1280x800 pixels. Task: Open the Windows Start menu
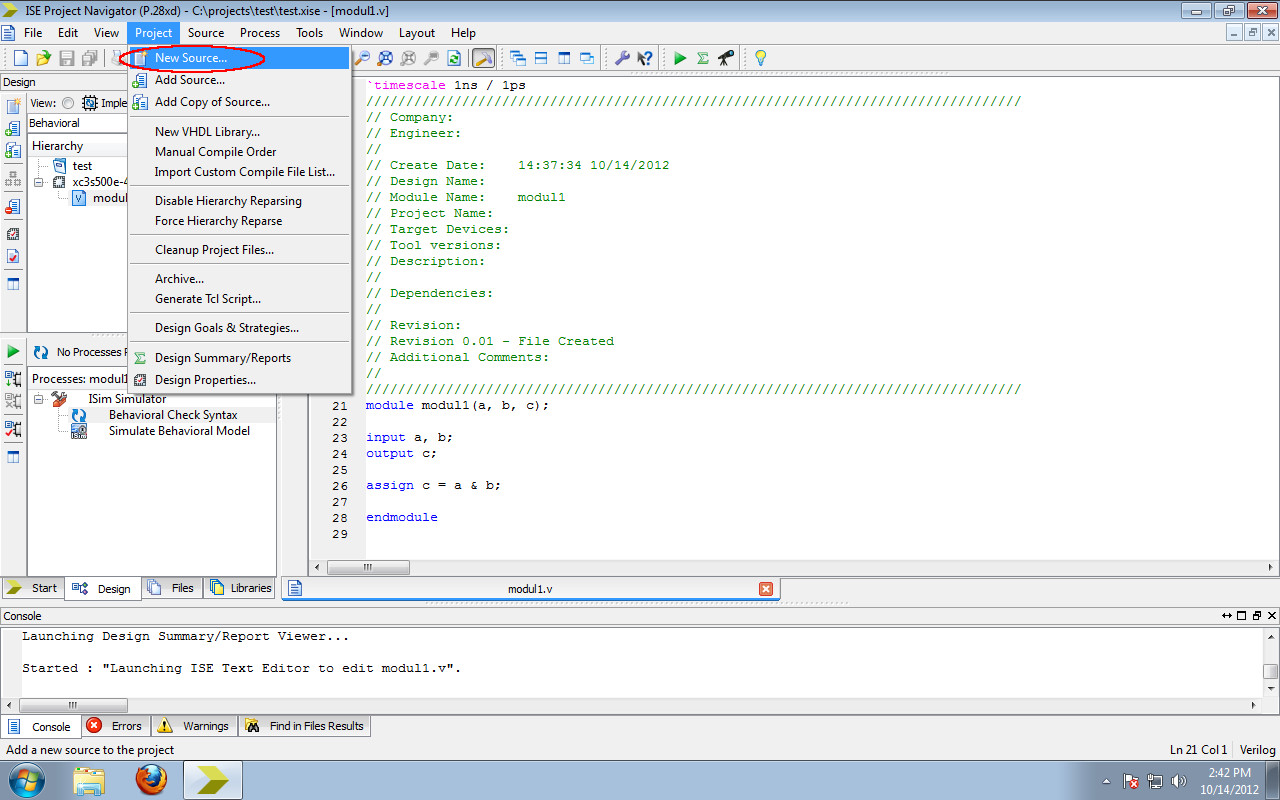click(25, 779)
